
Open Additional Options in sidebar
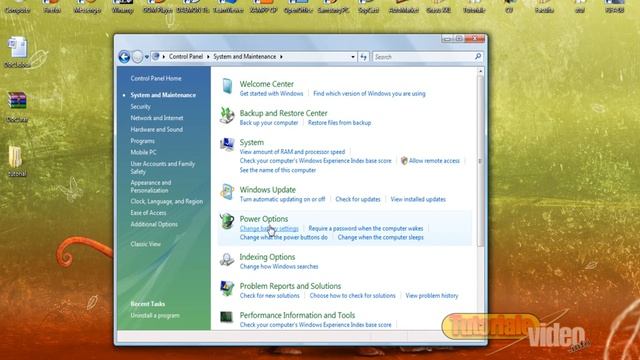(154, 224)
